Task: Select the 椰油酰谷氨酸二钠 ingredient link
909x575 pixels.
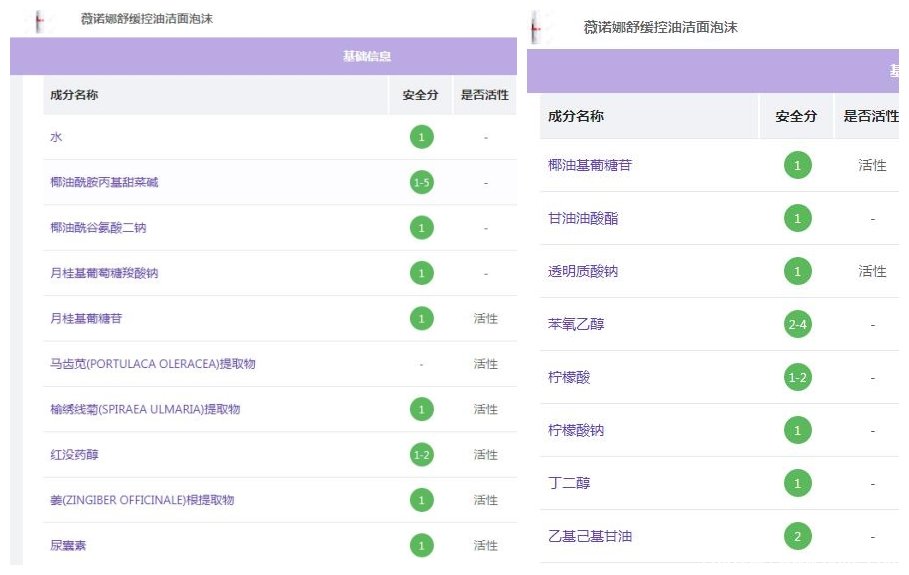Action: [x=98, y=228]
